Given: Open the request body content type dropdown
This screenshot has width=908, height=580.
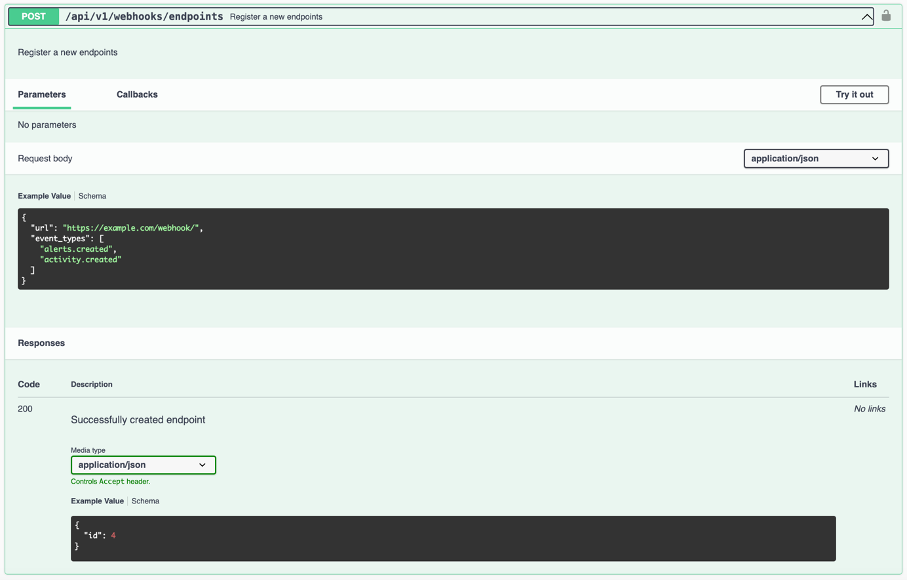Looking at the screenshot, I should click(816, 158).
